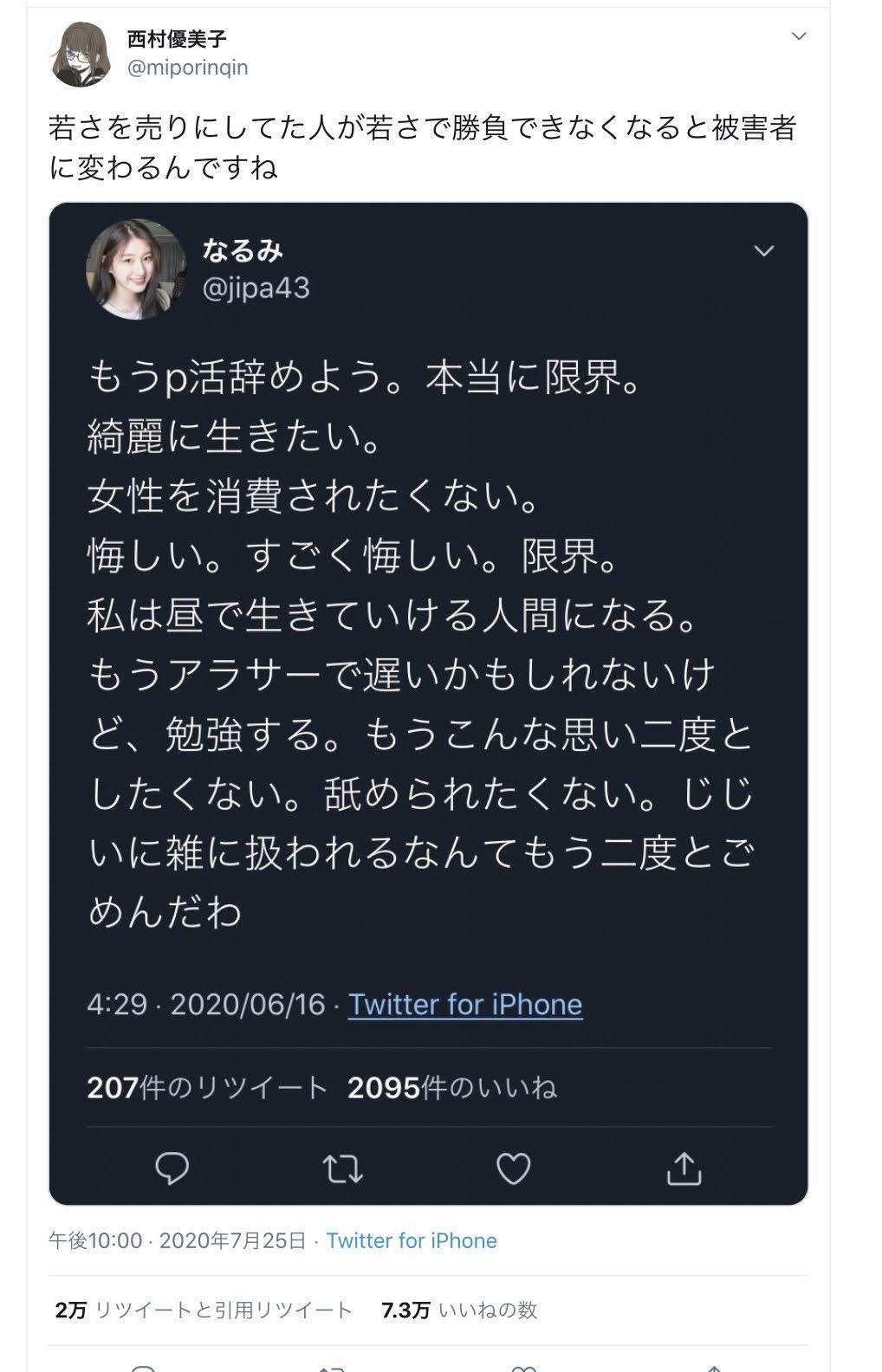This screenshot has height=1372, width=882.
Task: Open なるみ's profile picture
Action: click(x=136, y=269)
